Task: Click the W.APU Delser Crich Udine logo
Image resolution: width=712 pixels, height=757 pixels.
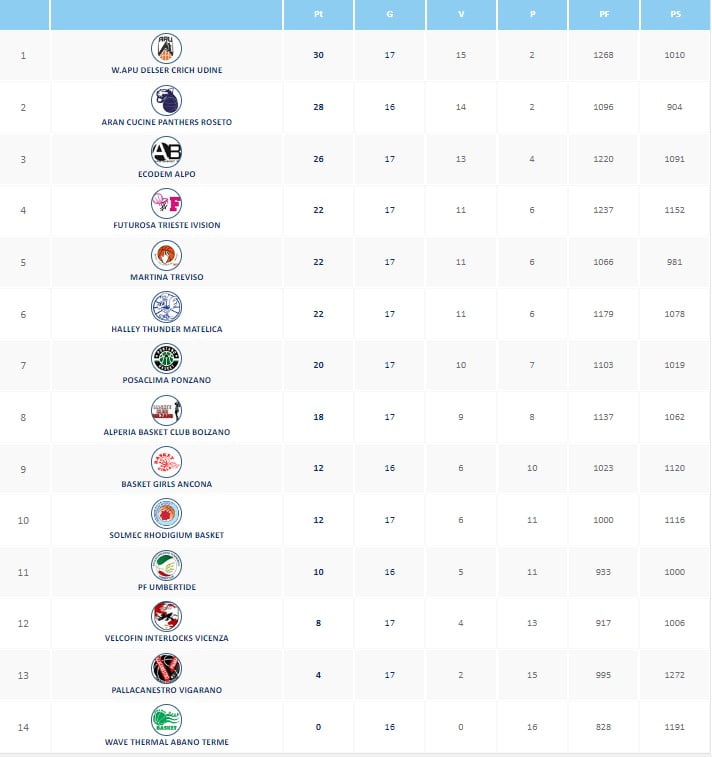Action: coord(167,48)
